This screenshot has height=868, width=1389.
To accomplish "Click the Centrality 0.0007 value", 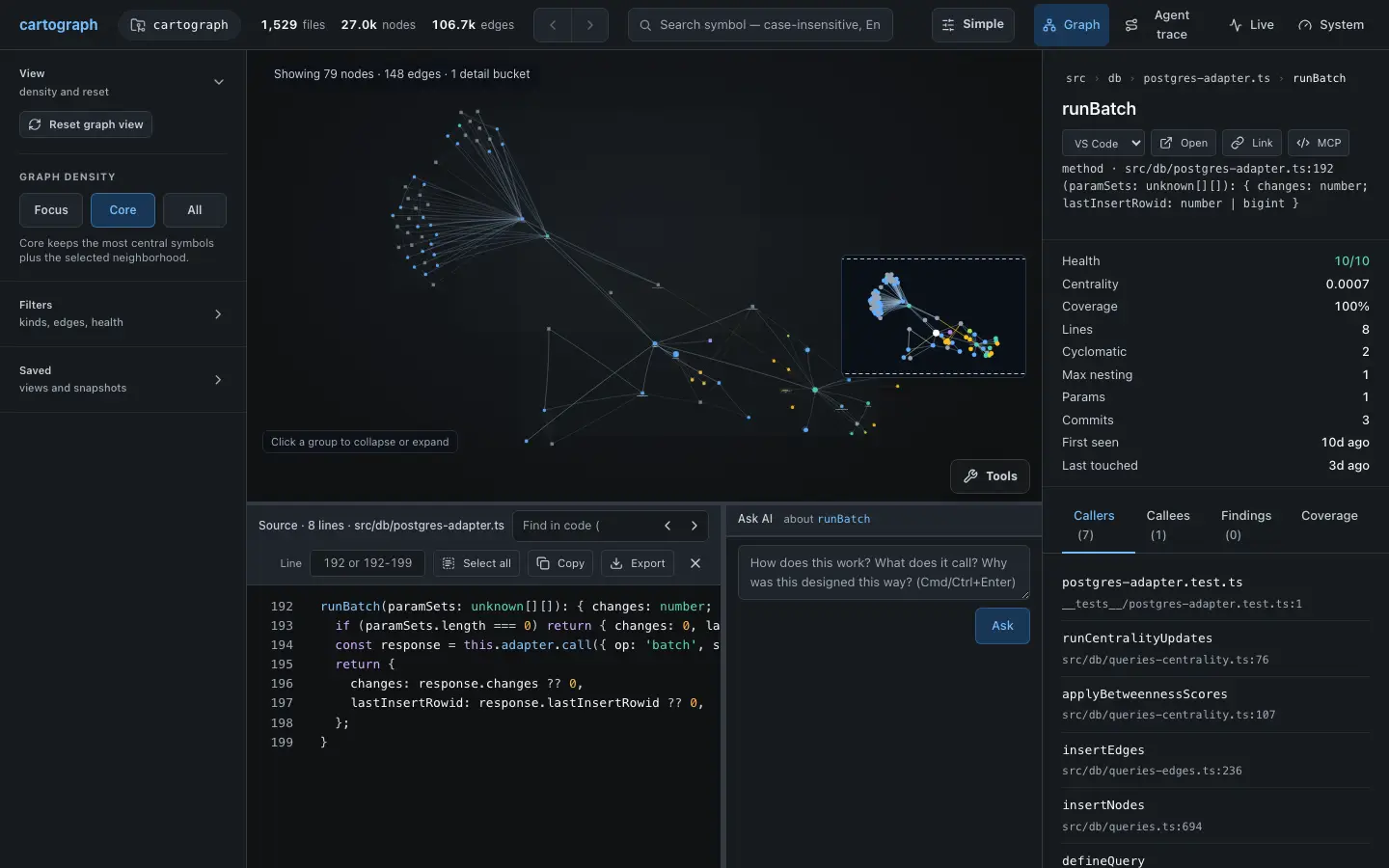I will 1348,285.
